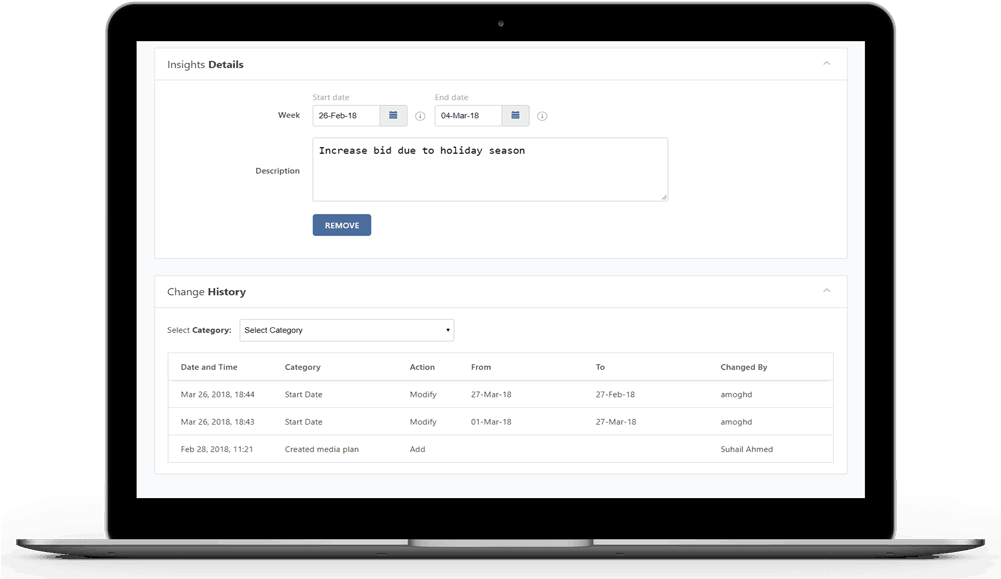This screenshot has height=579, width=1001.
Task: Click the Description box resize handle
Action: click(x=664, y=197)
